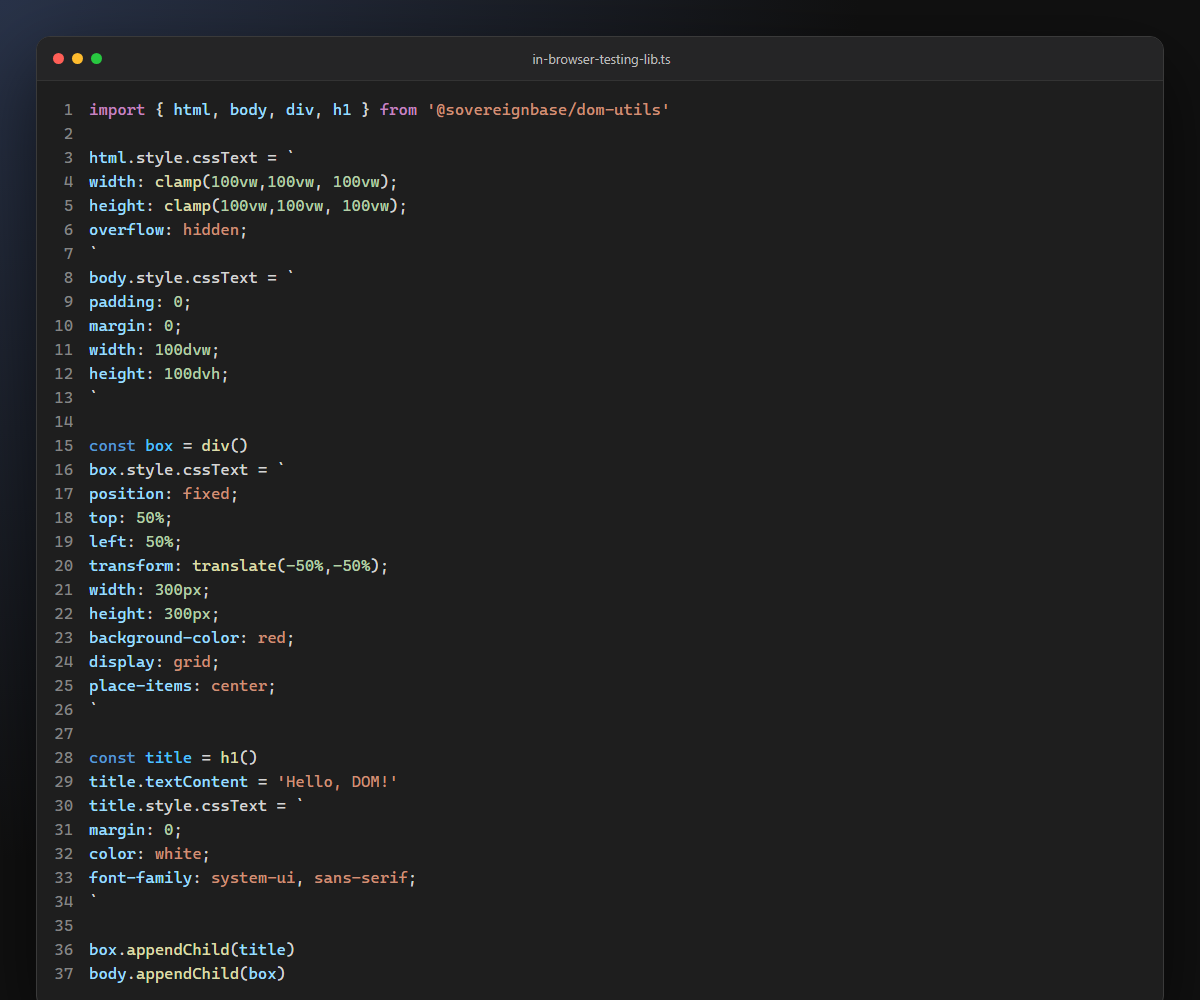Click 'body.appendChild(box)' on line 37
The image size is (1200, 1000).
(x=187, y=974)
